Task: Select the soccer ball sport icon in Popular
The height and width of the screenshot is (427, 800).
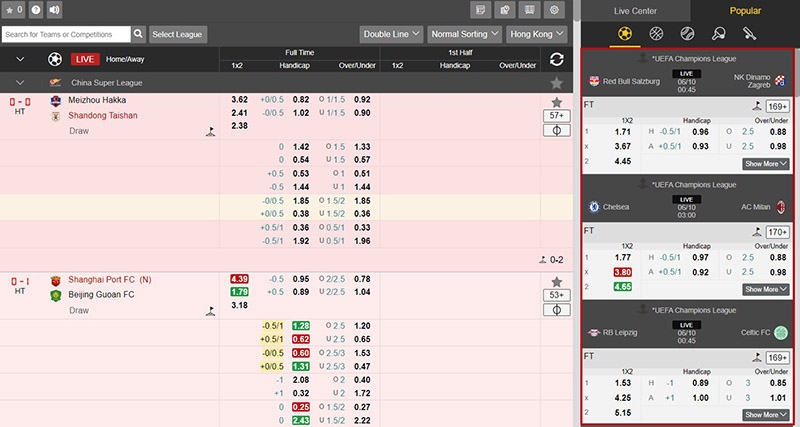Action: pos(625,33)
